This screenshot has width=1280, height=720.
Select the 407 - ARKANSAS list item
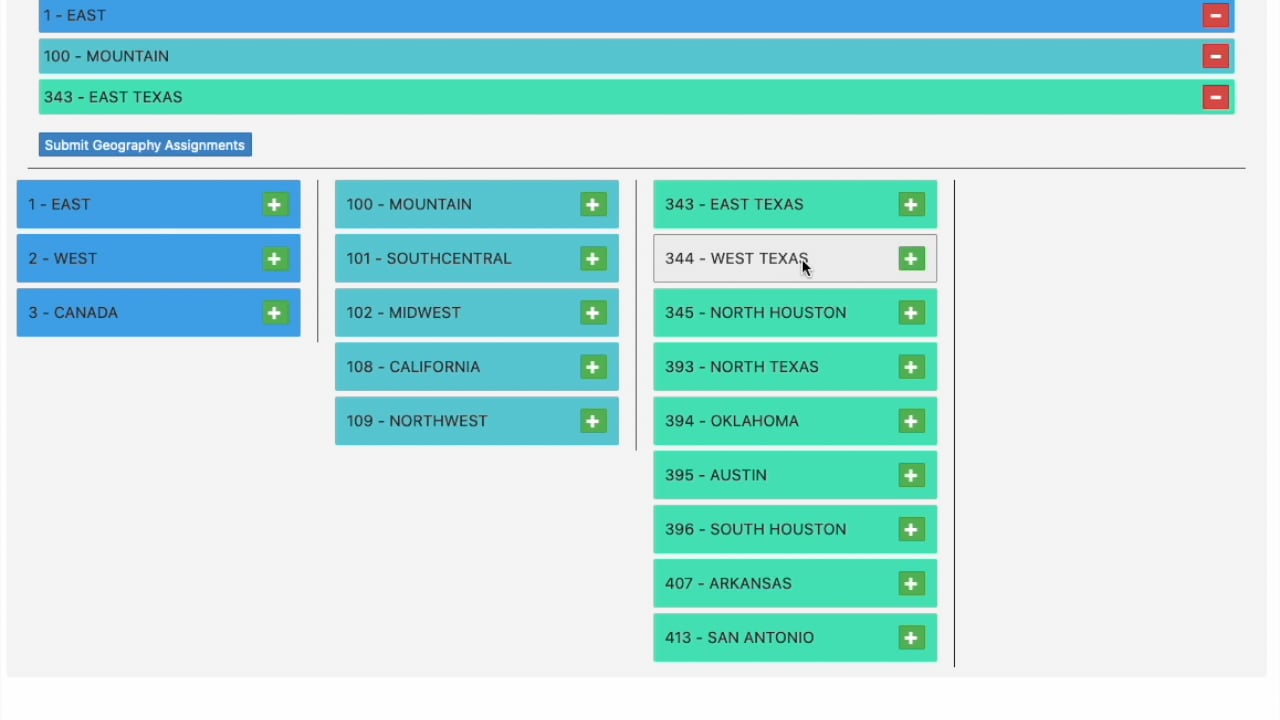pyautogui.click(x=795, y=583)
